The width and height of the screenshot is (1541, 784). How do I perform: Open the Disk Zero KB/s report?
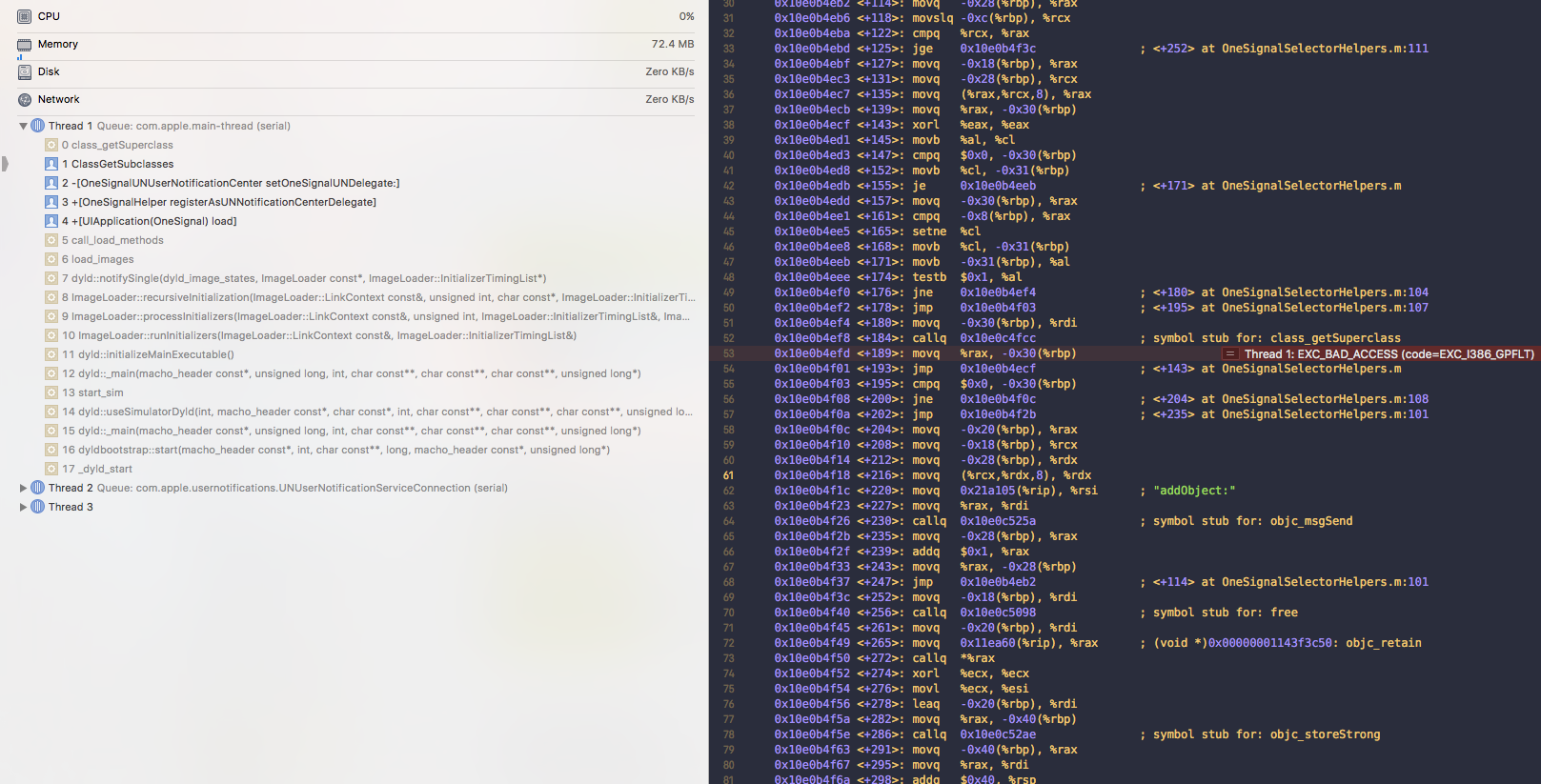click(x=355, y=71)
